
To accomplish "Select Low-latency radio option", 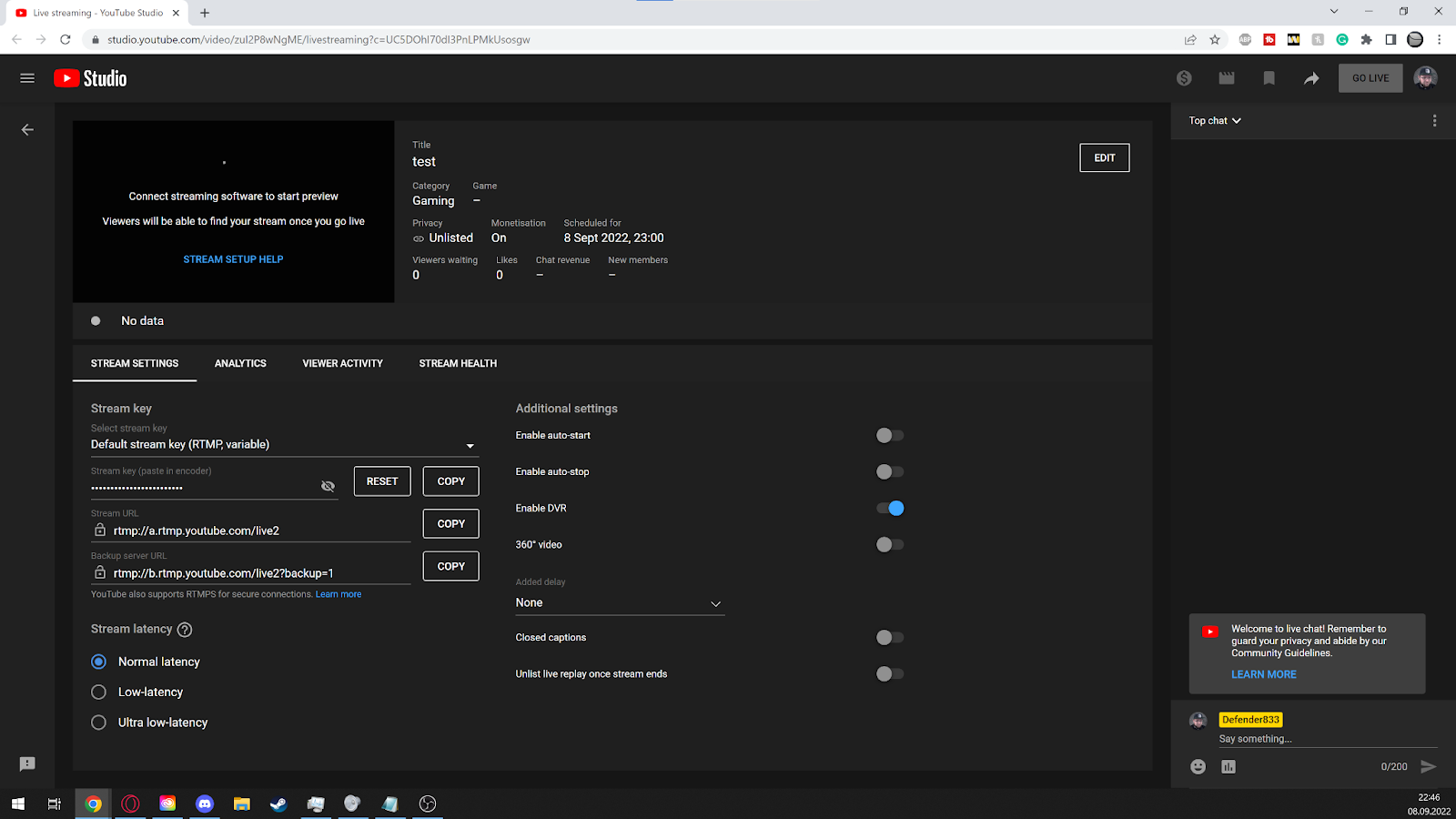I will point(99,693).
